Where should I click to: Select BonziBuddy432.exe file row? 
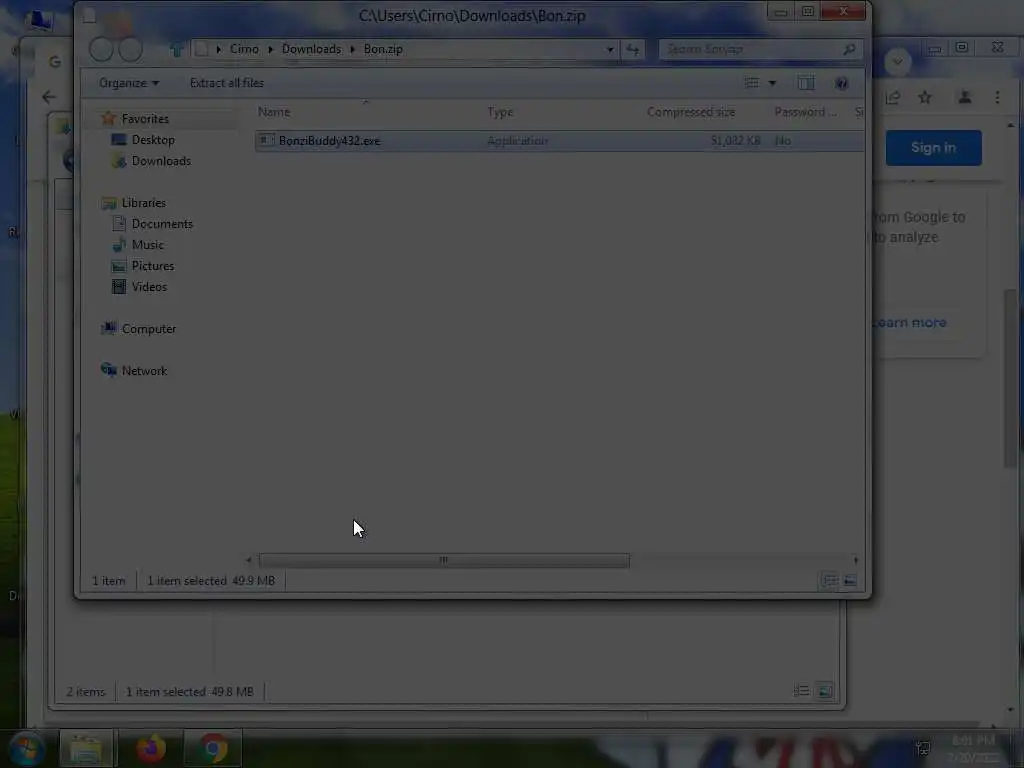point(560,140)
